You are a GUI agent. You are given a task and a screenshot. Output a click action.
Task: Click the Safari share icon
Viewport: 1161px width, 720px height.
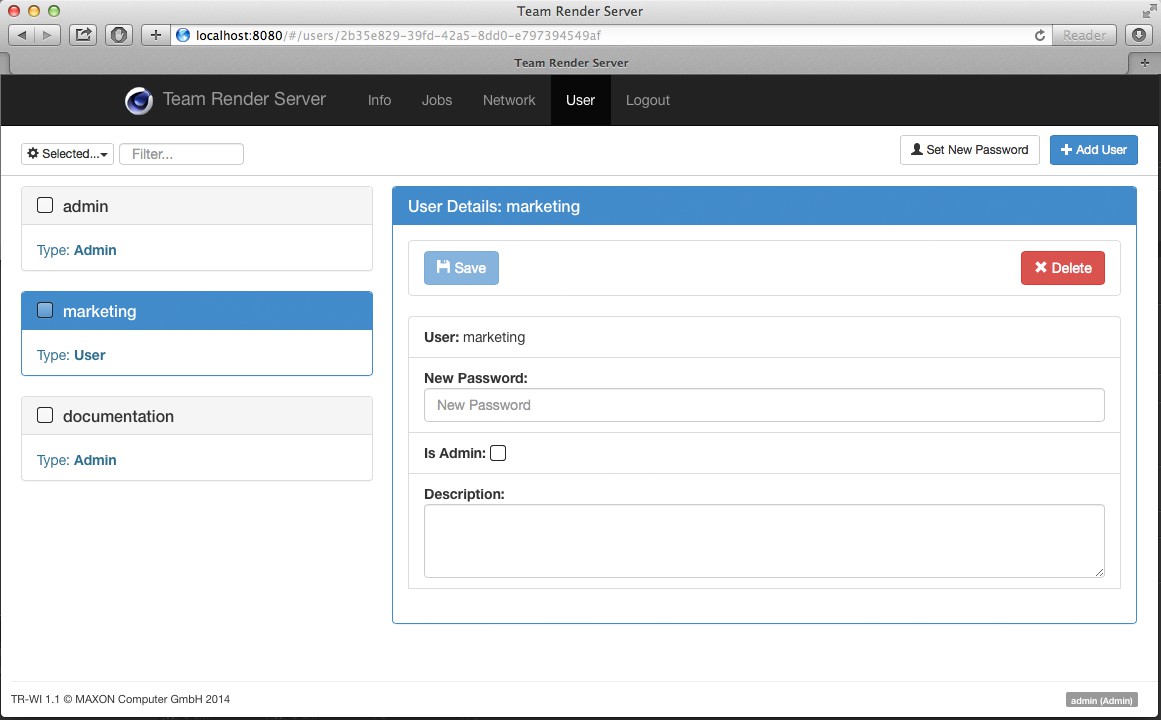pos(84,35)
